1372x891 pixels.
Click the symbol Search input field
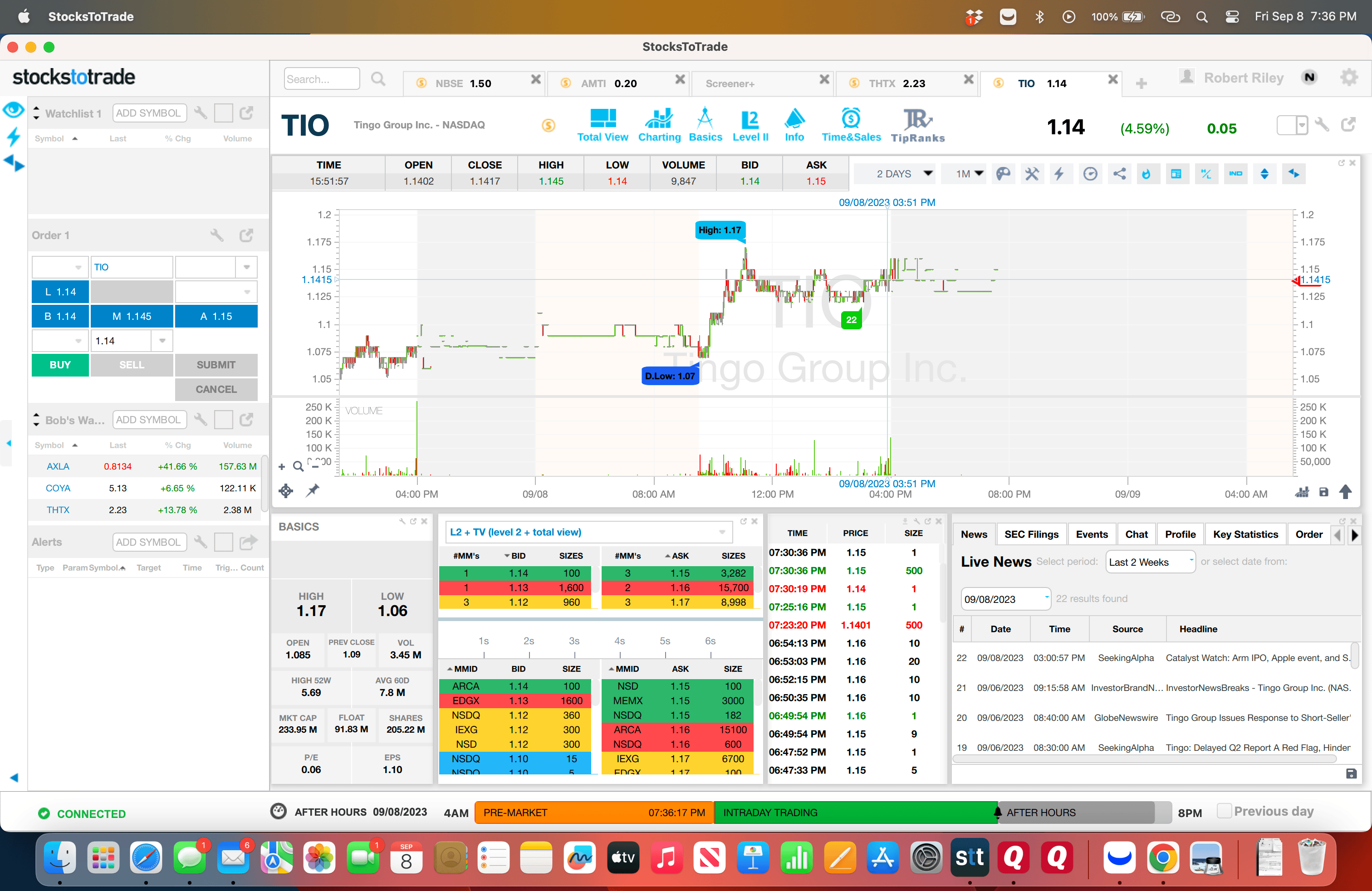pos(321,79)
